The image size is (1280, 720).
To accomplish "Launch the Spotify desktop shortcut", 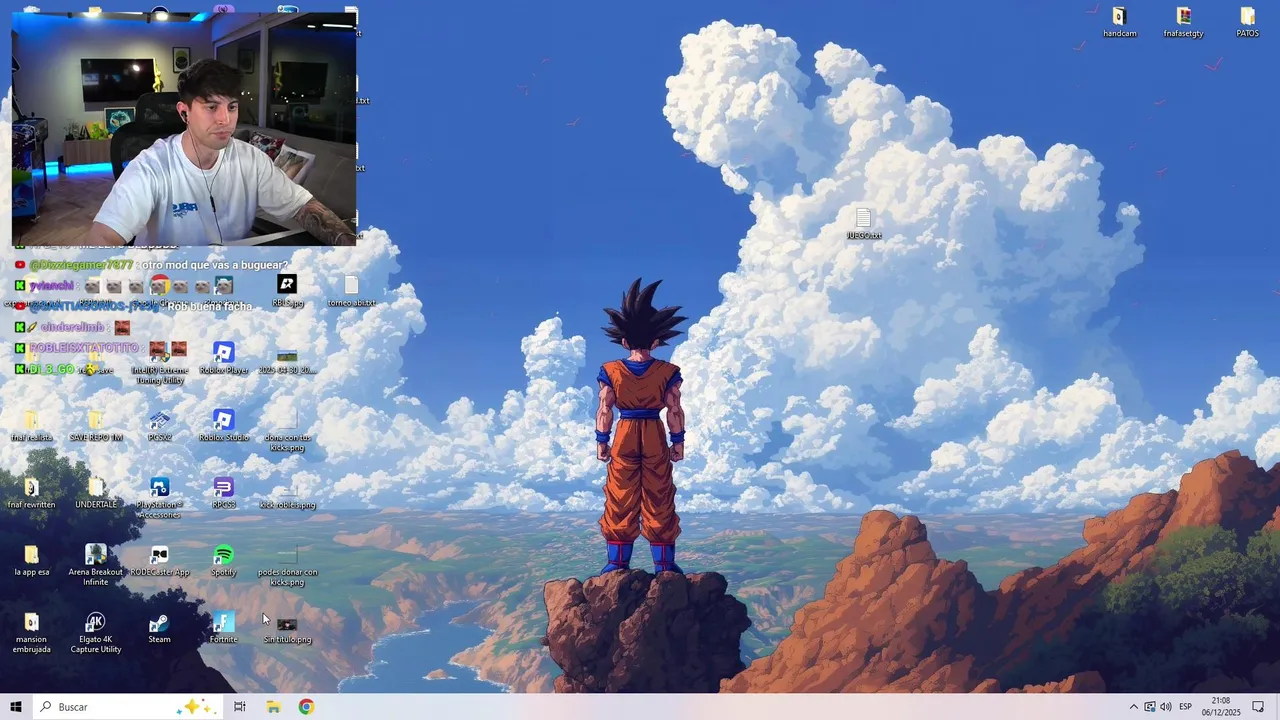I will [x=224, y=560].
